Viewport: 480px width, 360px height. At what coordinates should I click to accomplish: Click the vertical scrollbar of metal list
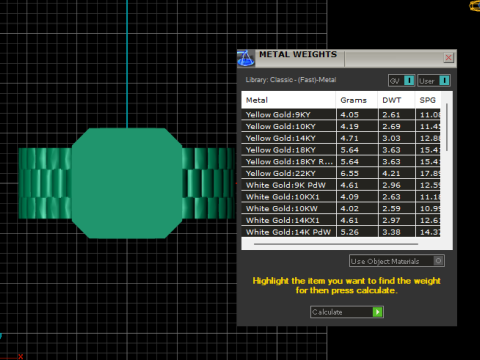447,127
